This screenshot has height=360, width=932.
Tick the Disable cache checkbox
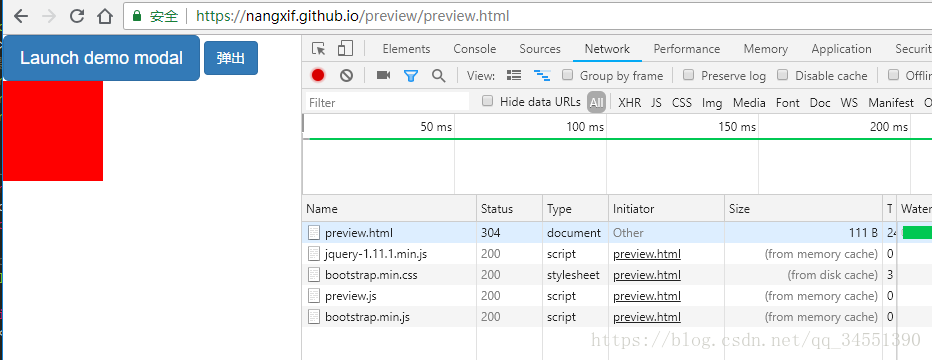(x=783, y=75)
